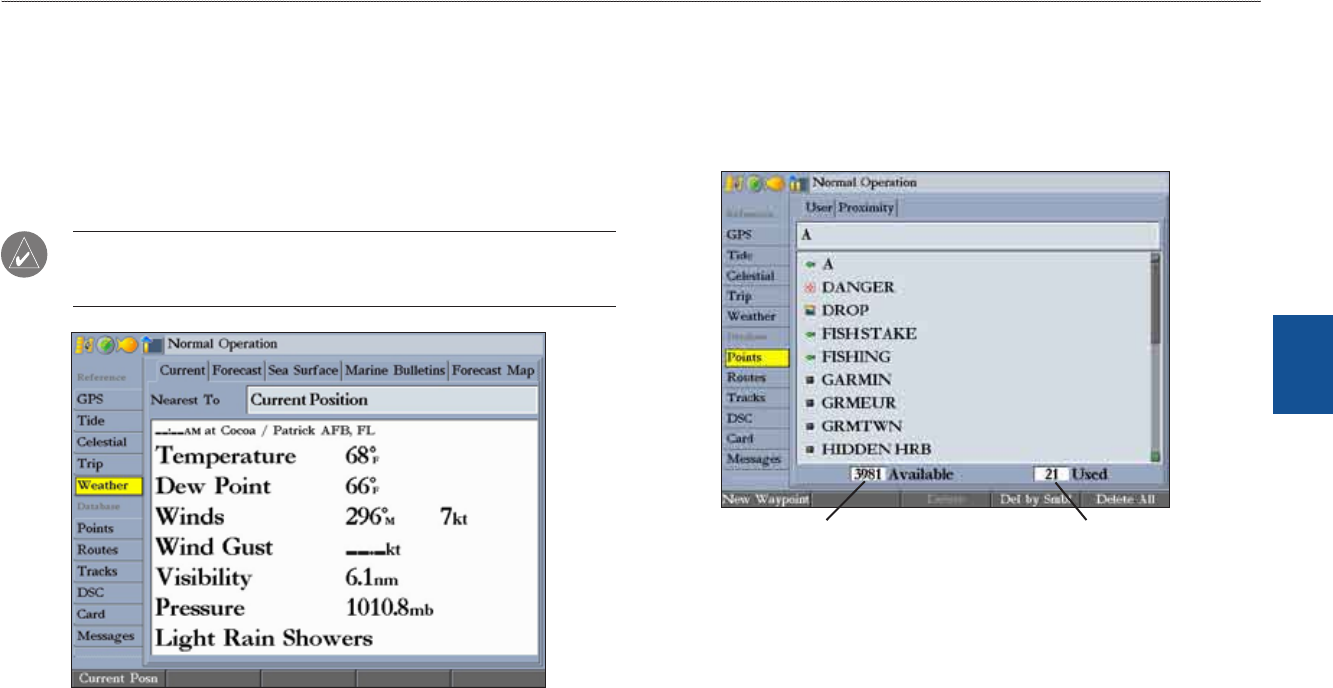This screenshot has height=688, width=1333.
Task: Click the Pressure 1010.8mb reading
Action: pos(294,608)
